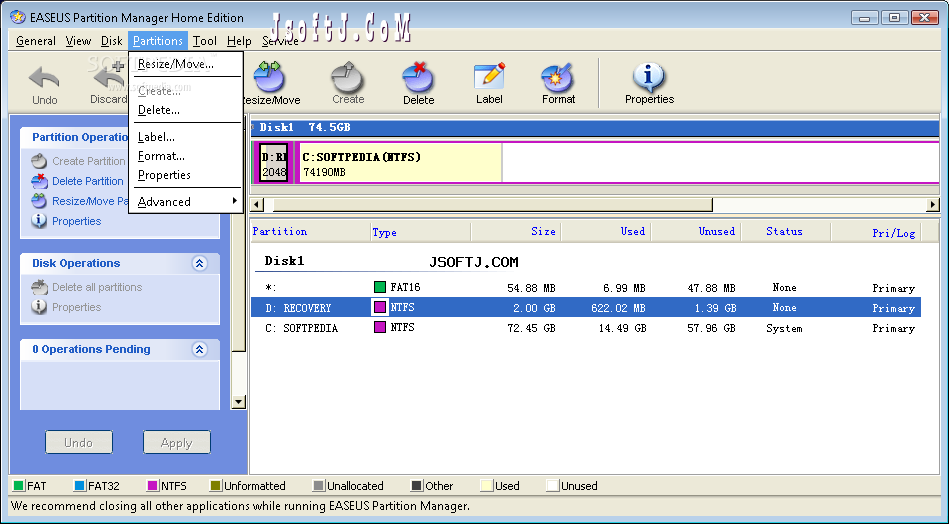Click NTFS color swatch in RECOVERY row
949x524 pixels.
pyautogui.click(x=379, y=307)
